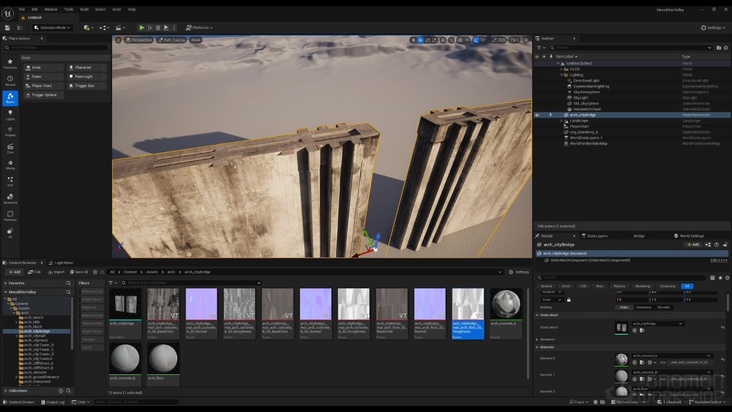Open the viewport options hamburger menu

(x=118, y=40)
